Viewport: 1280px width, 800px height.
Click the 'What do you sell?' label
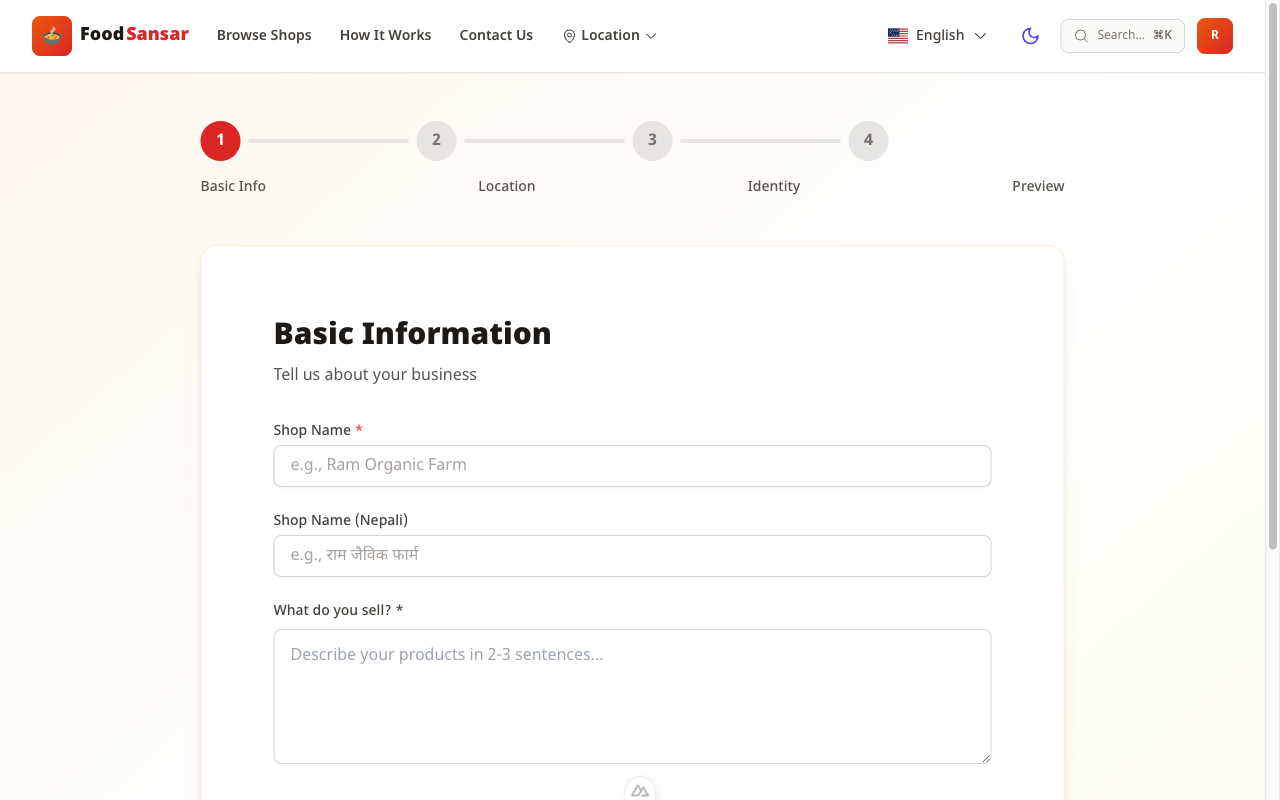pyautogui.click(x=338, y=610)
